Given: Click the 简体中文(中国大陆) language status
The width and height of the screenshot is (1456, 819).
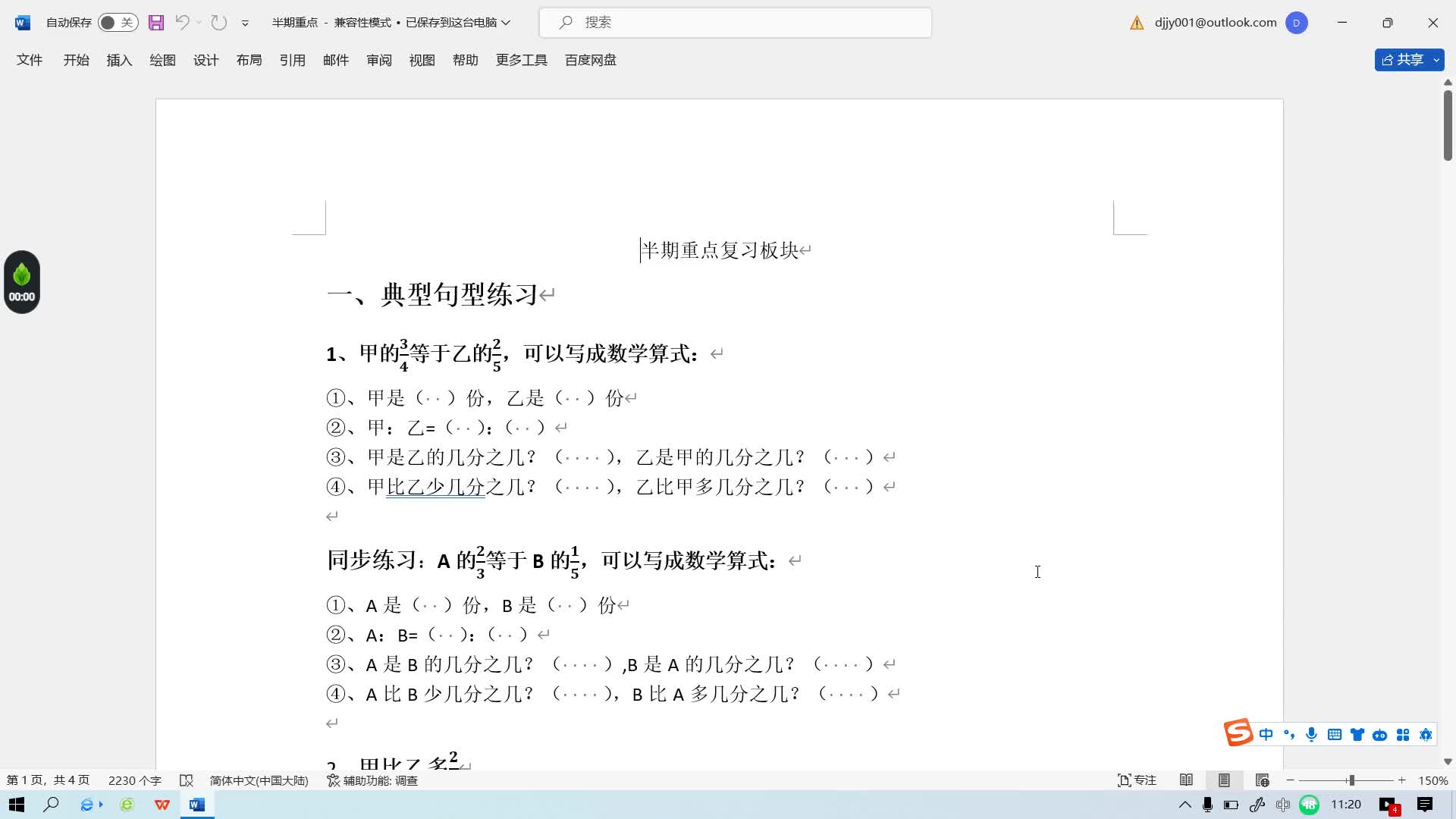Looking at the screenshot, I should (x=259, y=780).
